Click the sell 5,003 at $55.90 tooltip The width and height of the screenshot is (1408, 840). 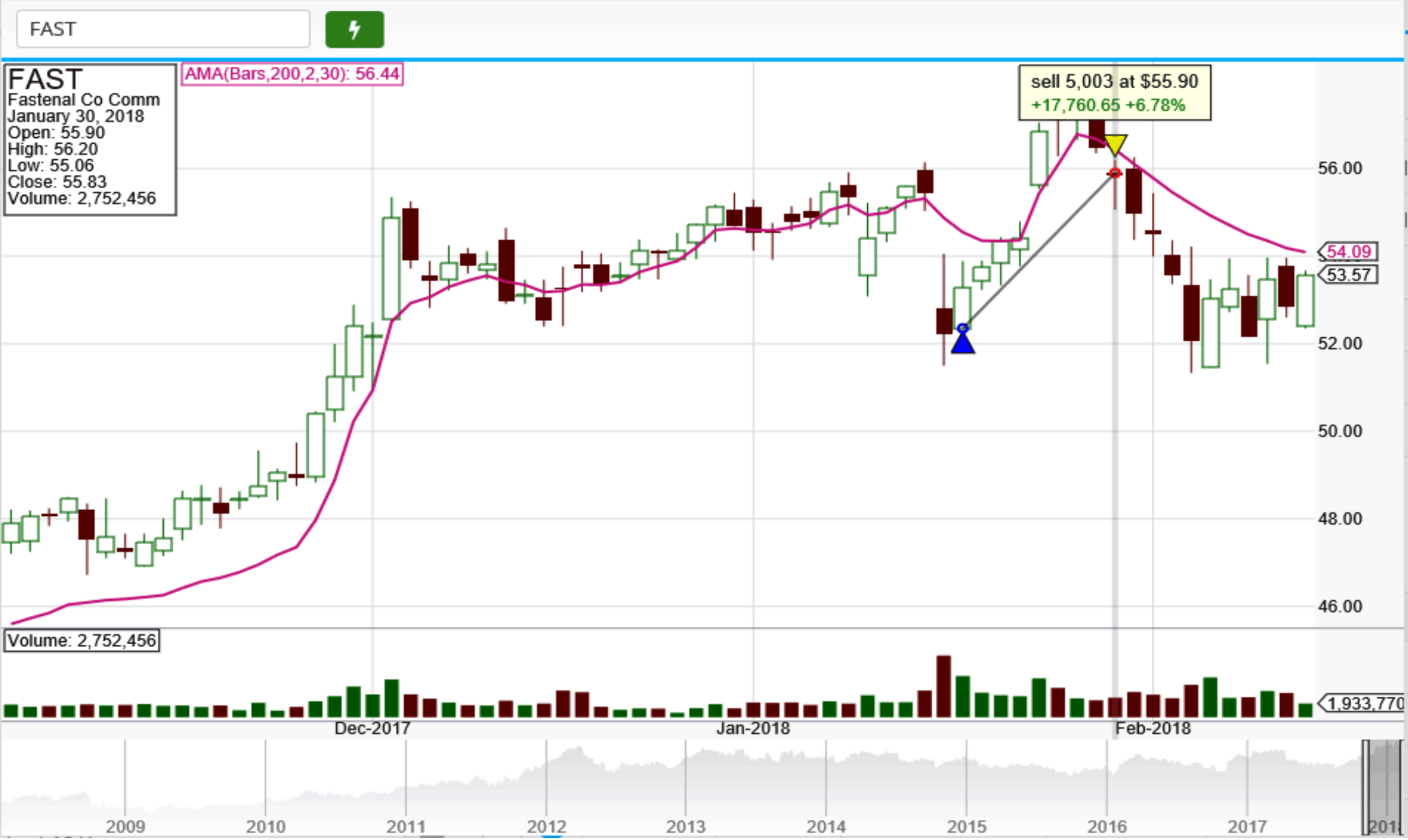[x=1115, y=93]
